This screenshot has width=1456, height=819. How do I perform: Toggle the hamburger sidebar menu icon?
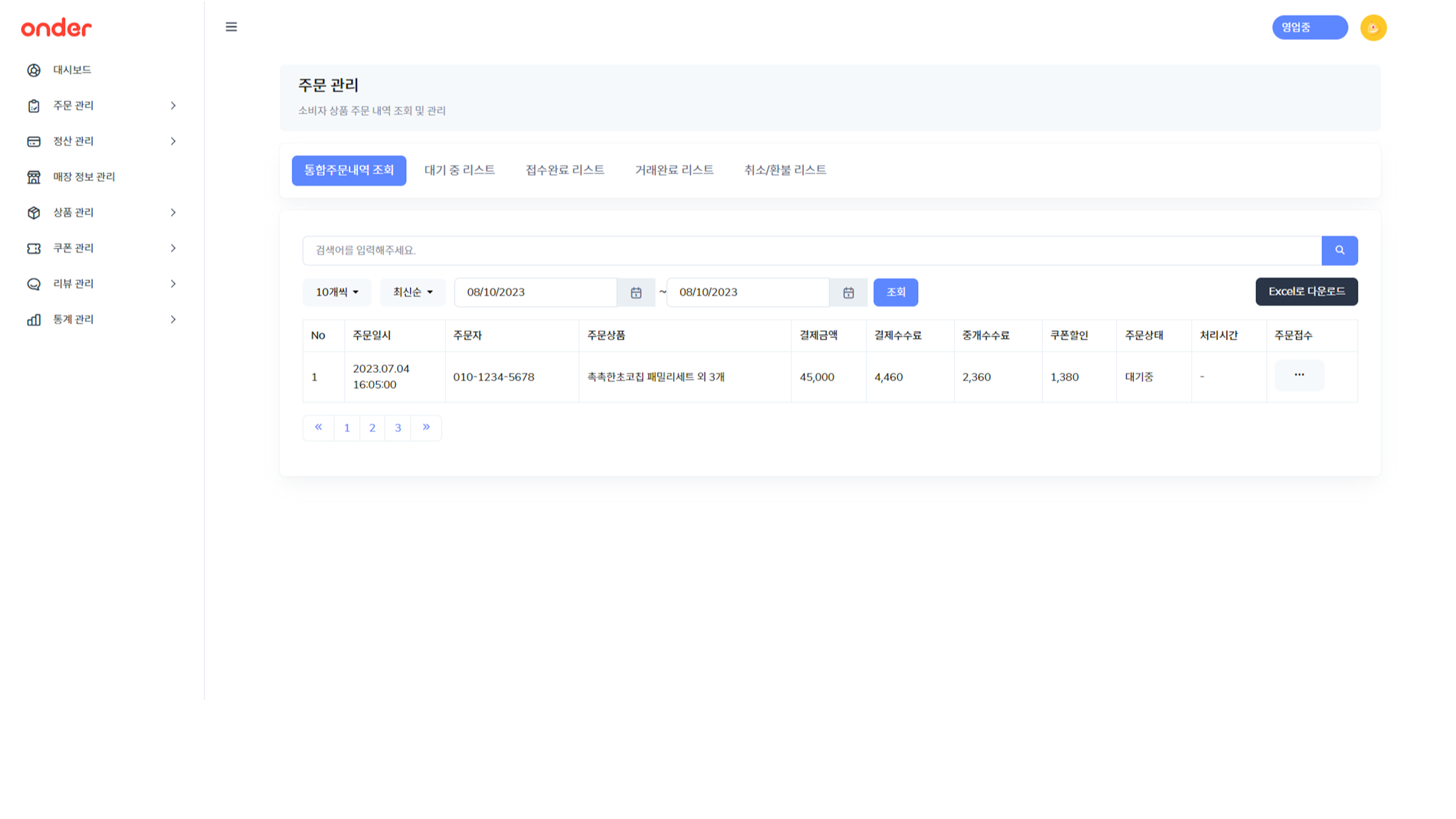(231, 27)
